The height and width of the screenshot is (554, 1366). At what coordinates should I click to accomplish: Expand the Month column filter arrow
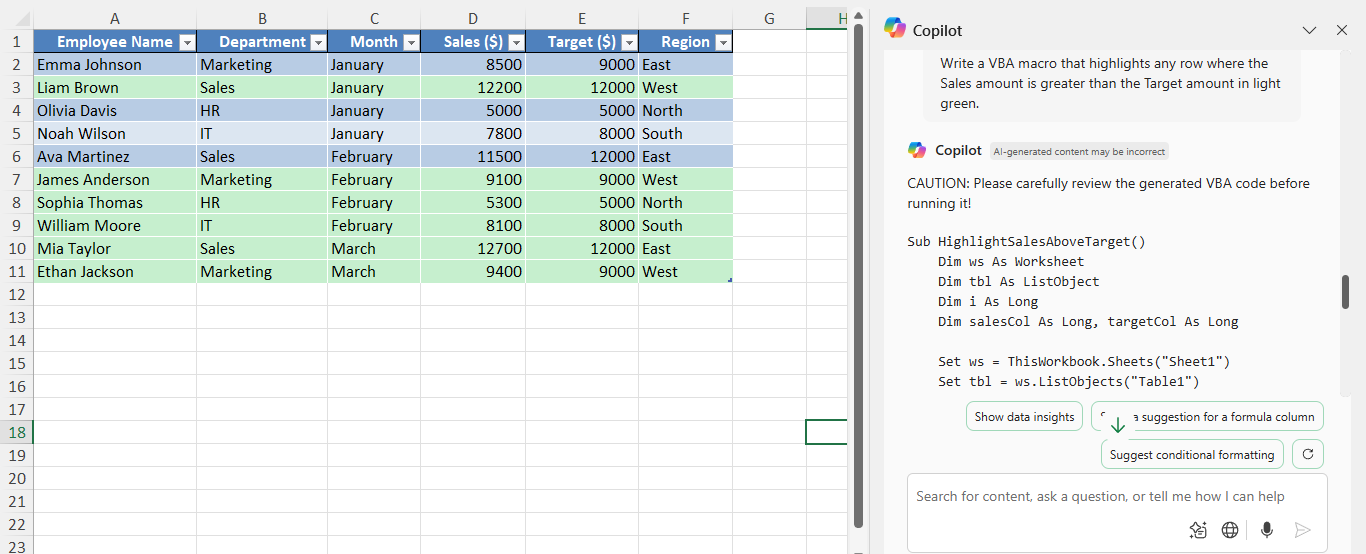411,42
